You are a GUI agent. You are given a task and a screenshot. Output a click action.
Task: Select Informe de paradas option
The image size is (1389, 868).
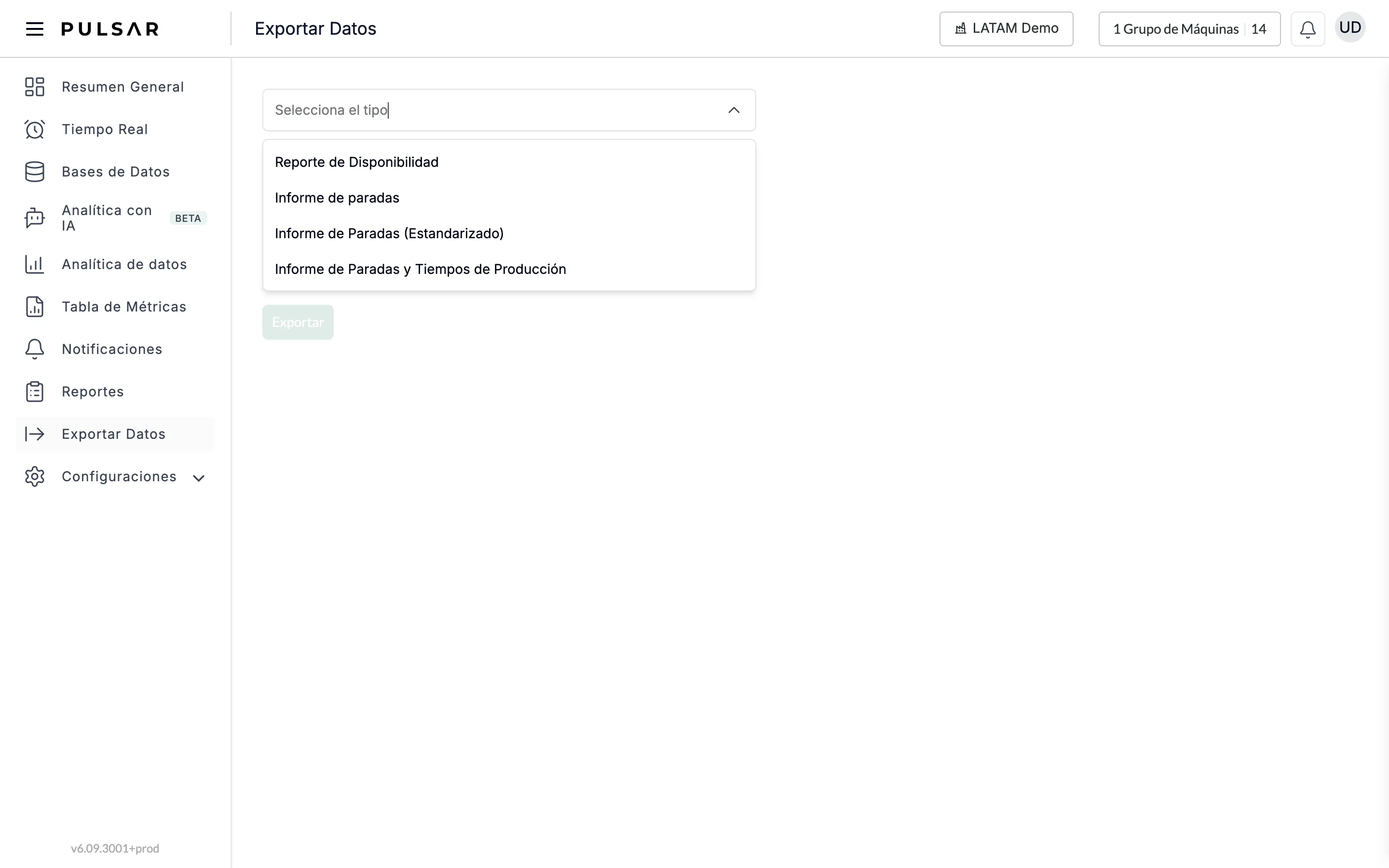pyautogui.click(x=508, y=198)
